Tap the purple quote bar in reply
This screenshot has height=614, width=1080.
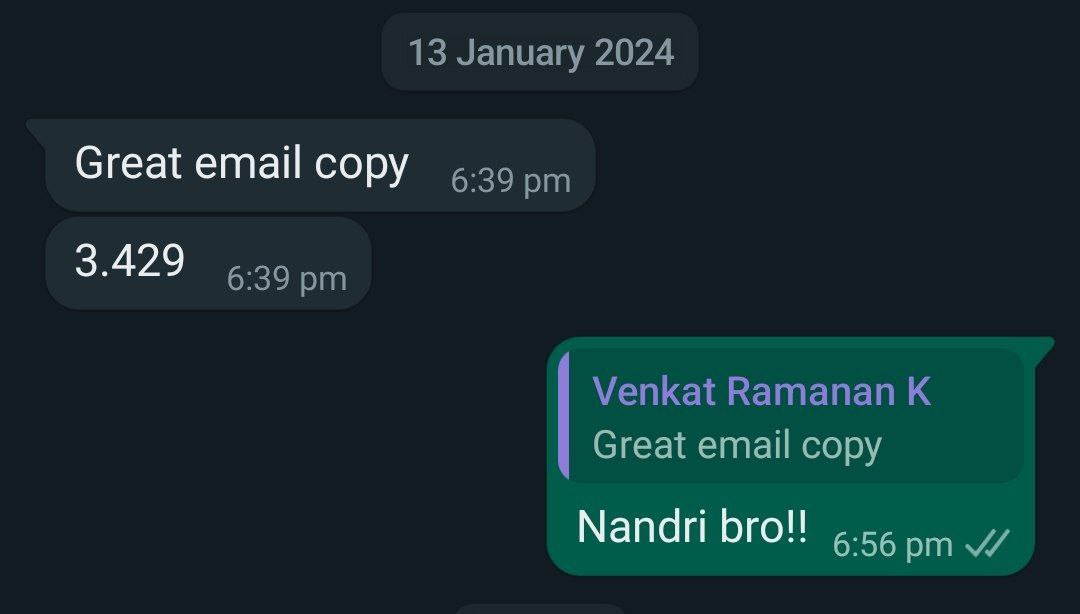563,415
